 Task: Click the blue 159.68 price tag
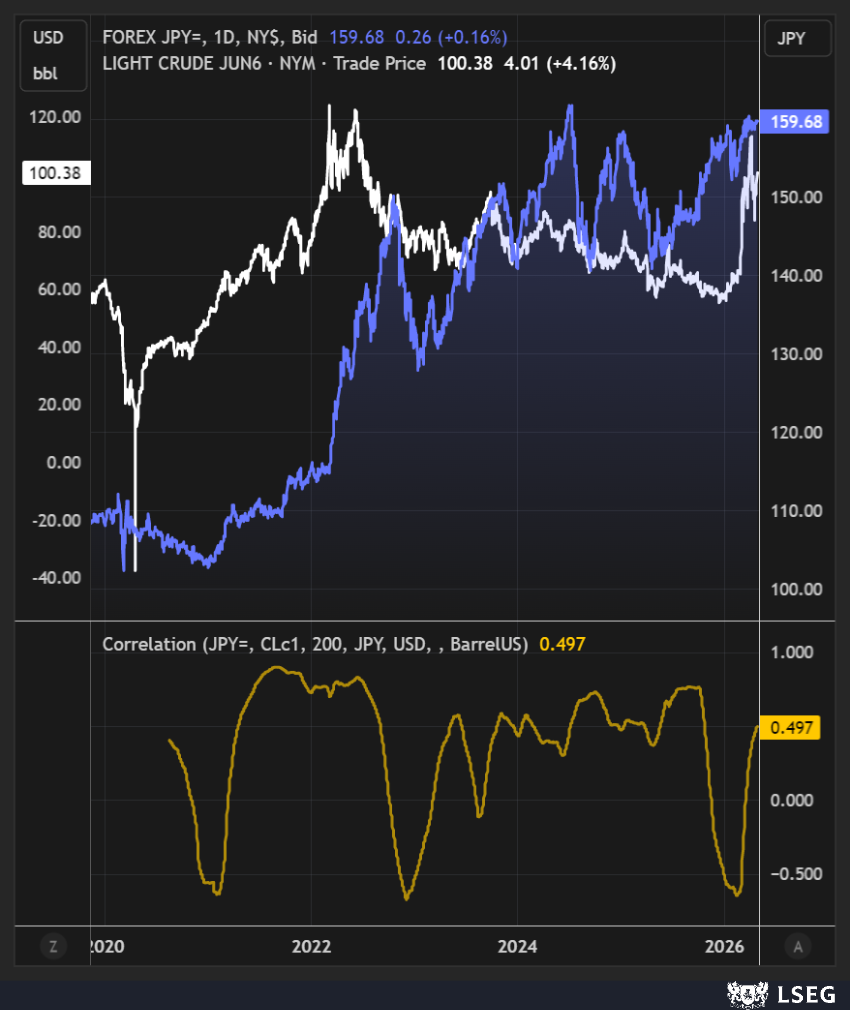click(x=796, y=122)
